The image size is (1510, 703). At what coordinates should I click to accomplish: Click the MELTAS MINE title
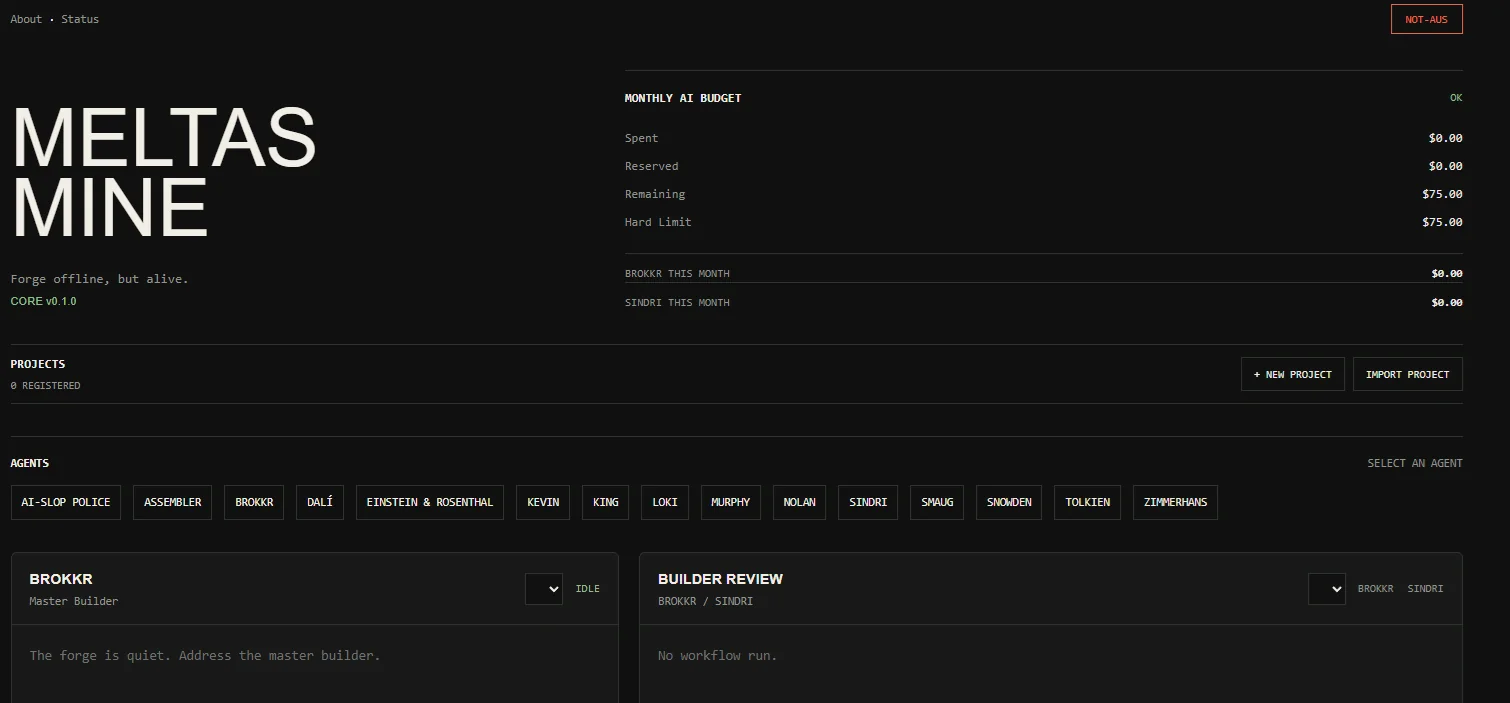[x=164, y=172]
